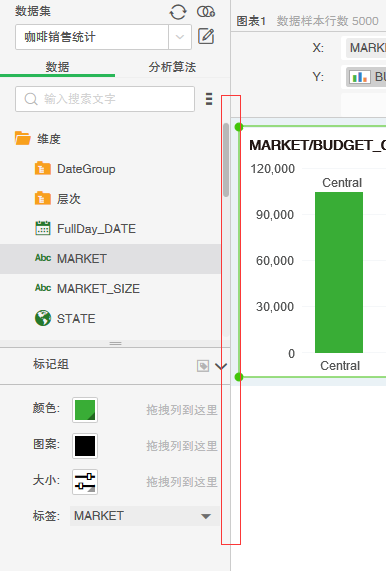This screenshot has height=571, width=386.
Task: Collapse the 维度 folder
Action: click(23, 139)
